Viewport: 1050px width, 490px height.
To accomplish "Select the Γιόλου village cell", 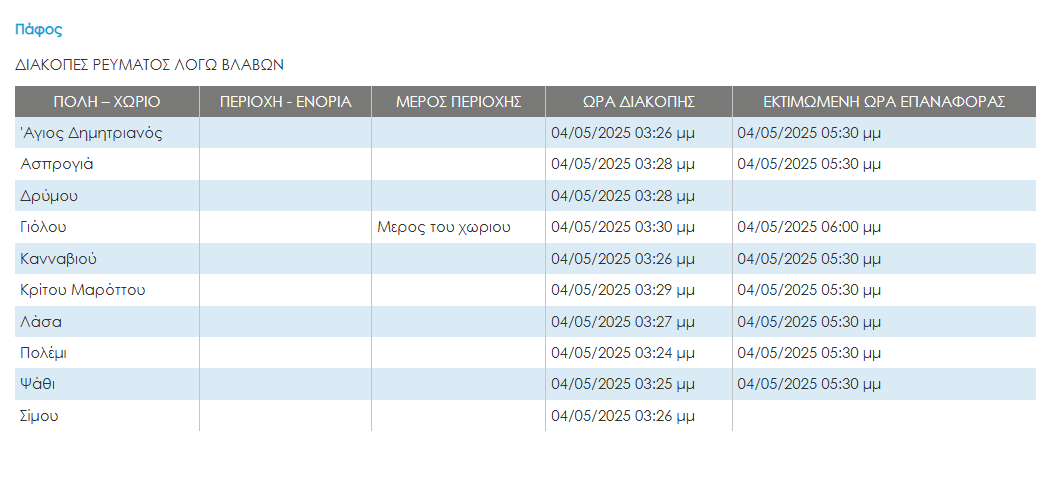I will (44, 227).
